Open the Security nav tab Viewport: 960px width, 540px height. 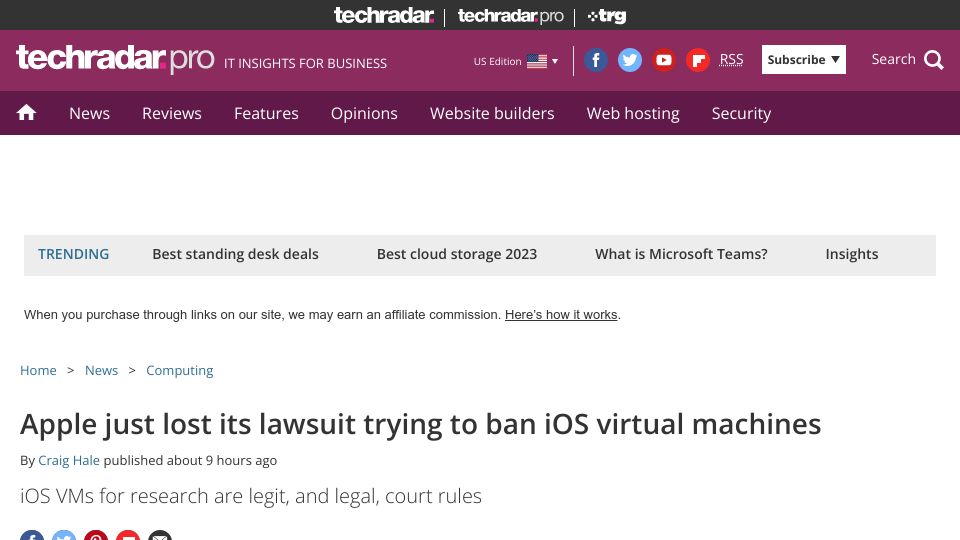click(x=741, y=113)
